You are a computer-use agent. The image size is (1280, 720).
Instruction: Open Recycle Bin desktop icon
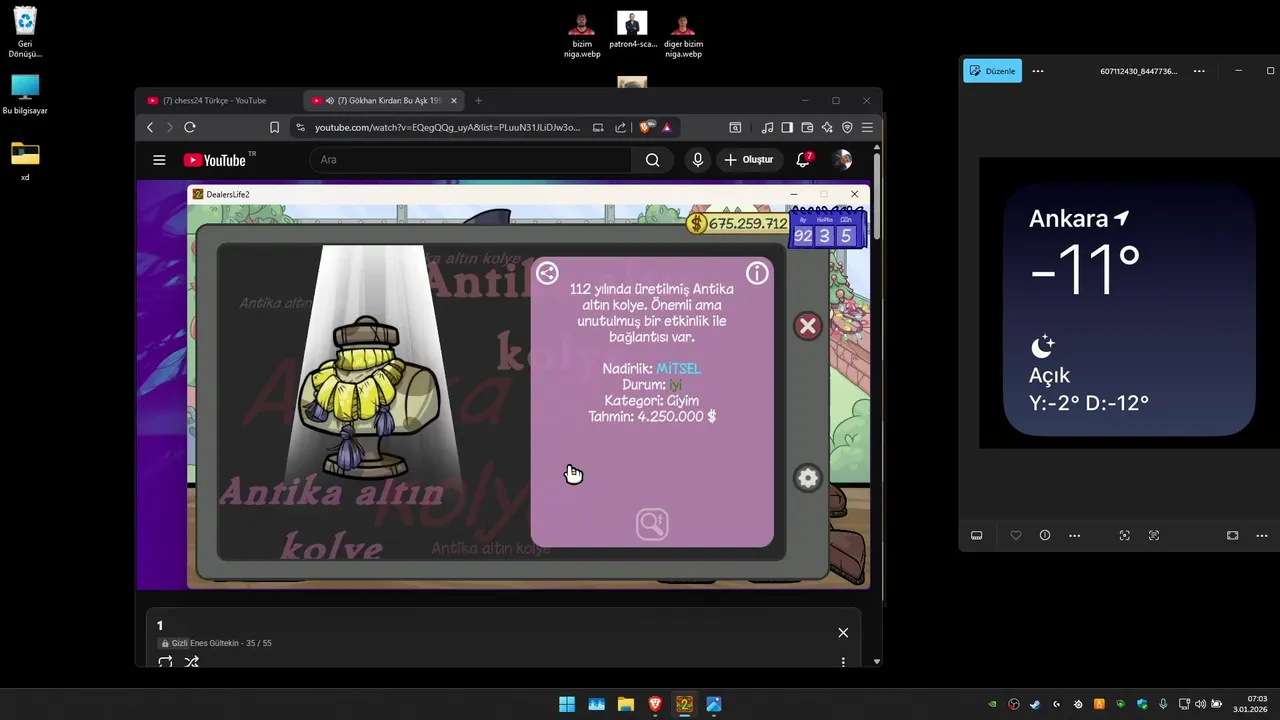tap(25, 32)
